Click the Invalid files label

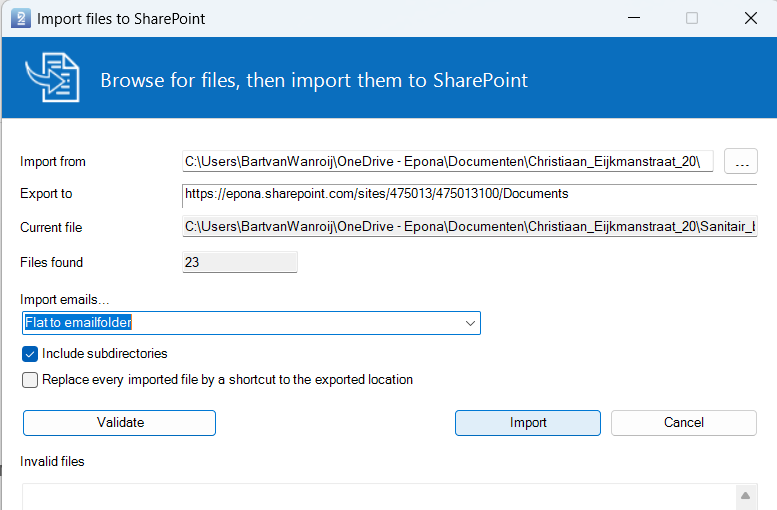point(52,461)
